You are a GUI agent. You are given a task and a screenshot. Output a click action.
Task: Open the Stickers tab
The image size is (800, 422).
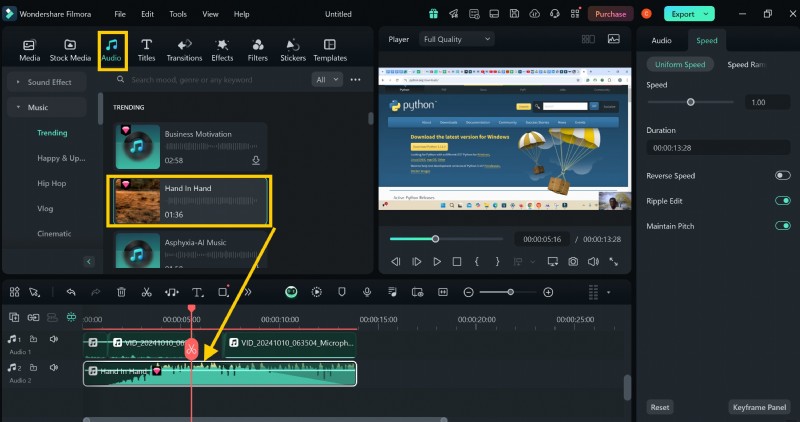(x=293, y=50)
